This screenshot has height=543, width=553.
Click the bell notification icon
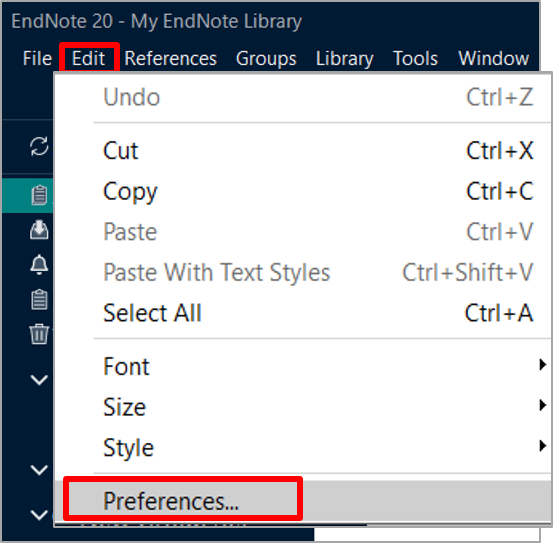pos(39,264)
